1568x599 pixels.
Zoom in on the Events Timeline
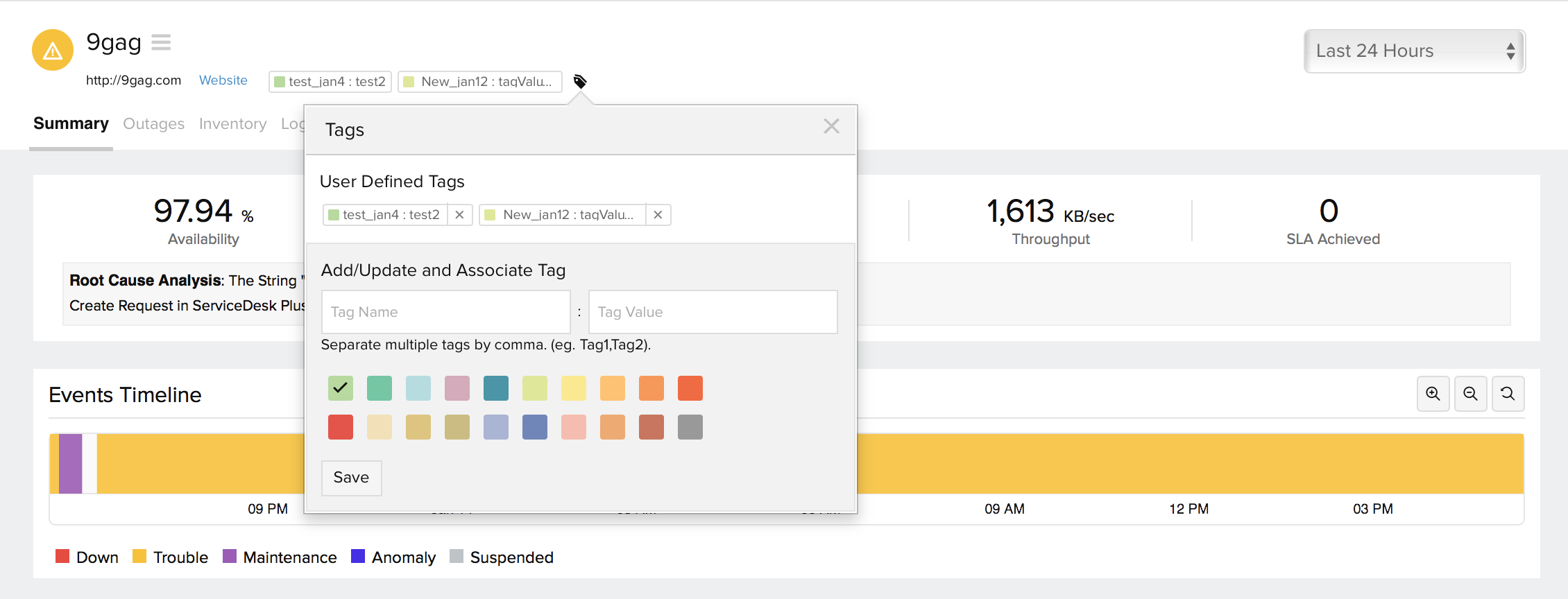click(x=1433, y=394)
